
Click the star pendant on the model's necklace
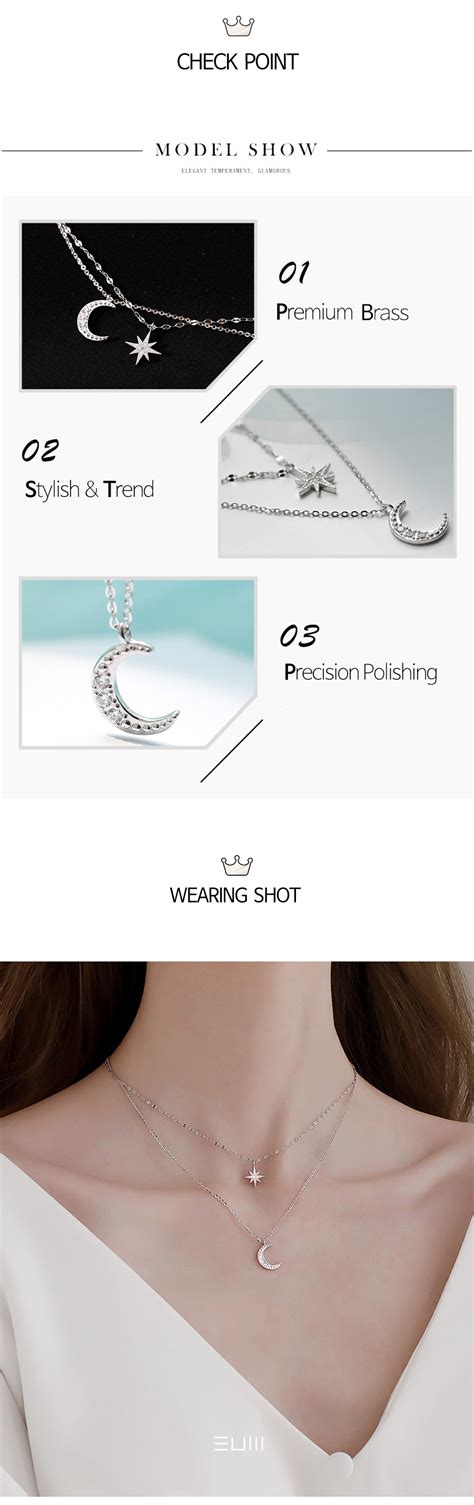point(251,1170)
